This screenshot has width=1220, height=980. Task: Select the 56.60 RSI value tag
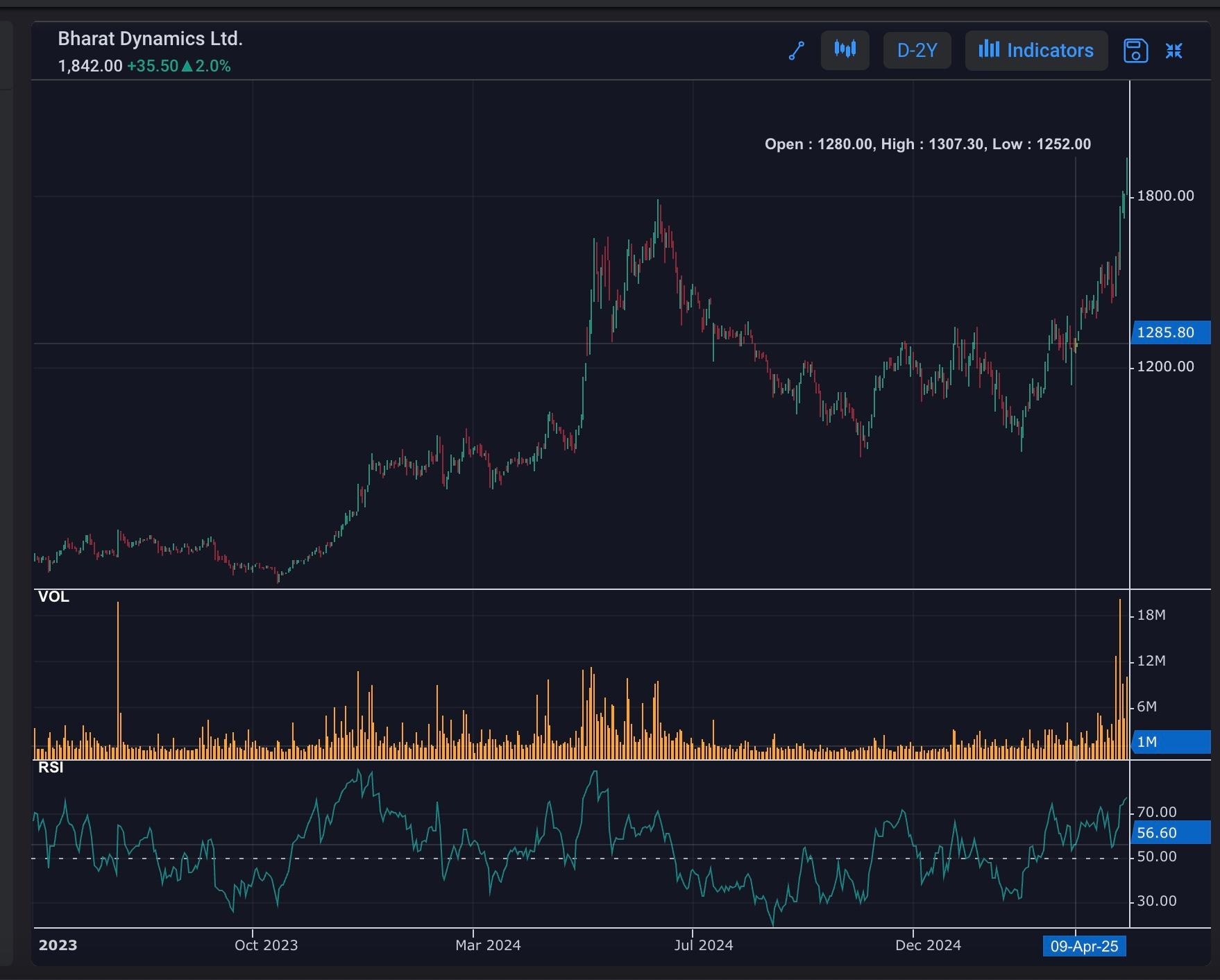click(x=1171, y=833)
